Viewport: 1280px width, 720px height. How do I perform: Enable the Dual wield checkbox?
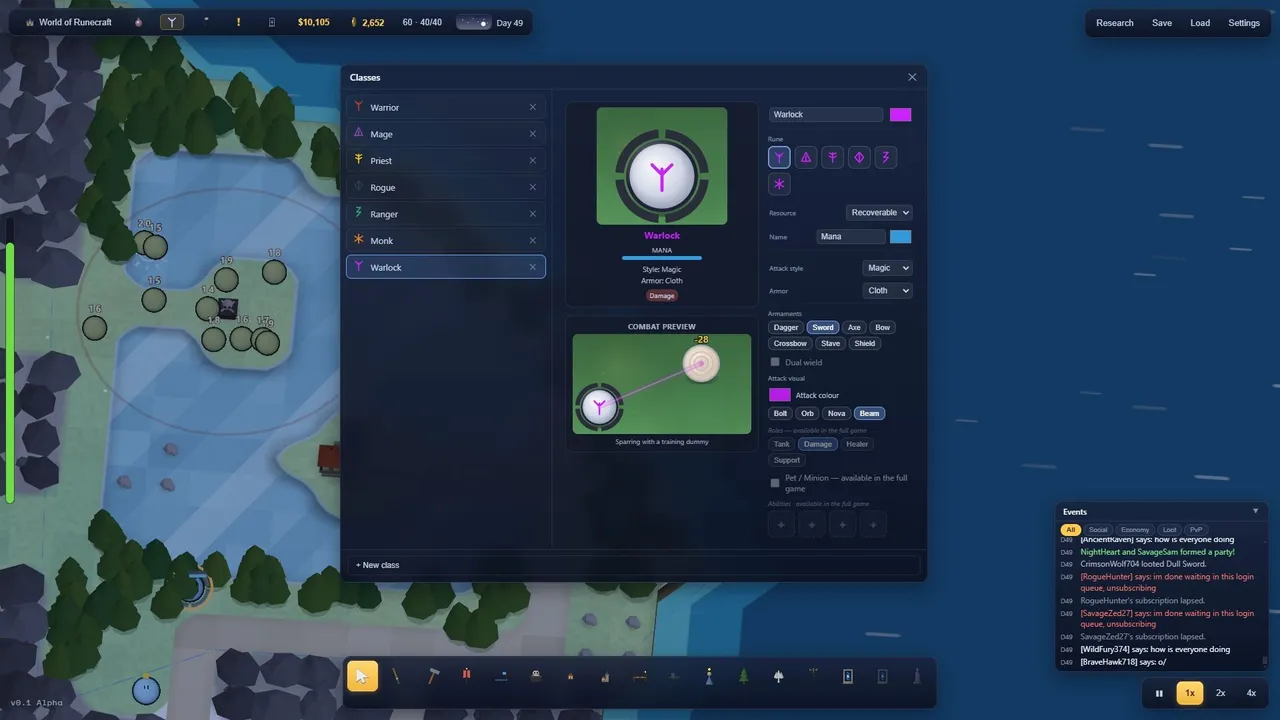coord(775,362)
